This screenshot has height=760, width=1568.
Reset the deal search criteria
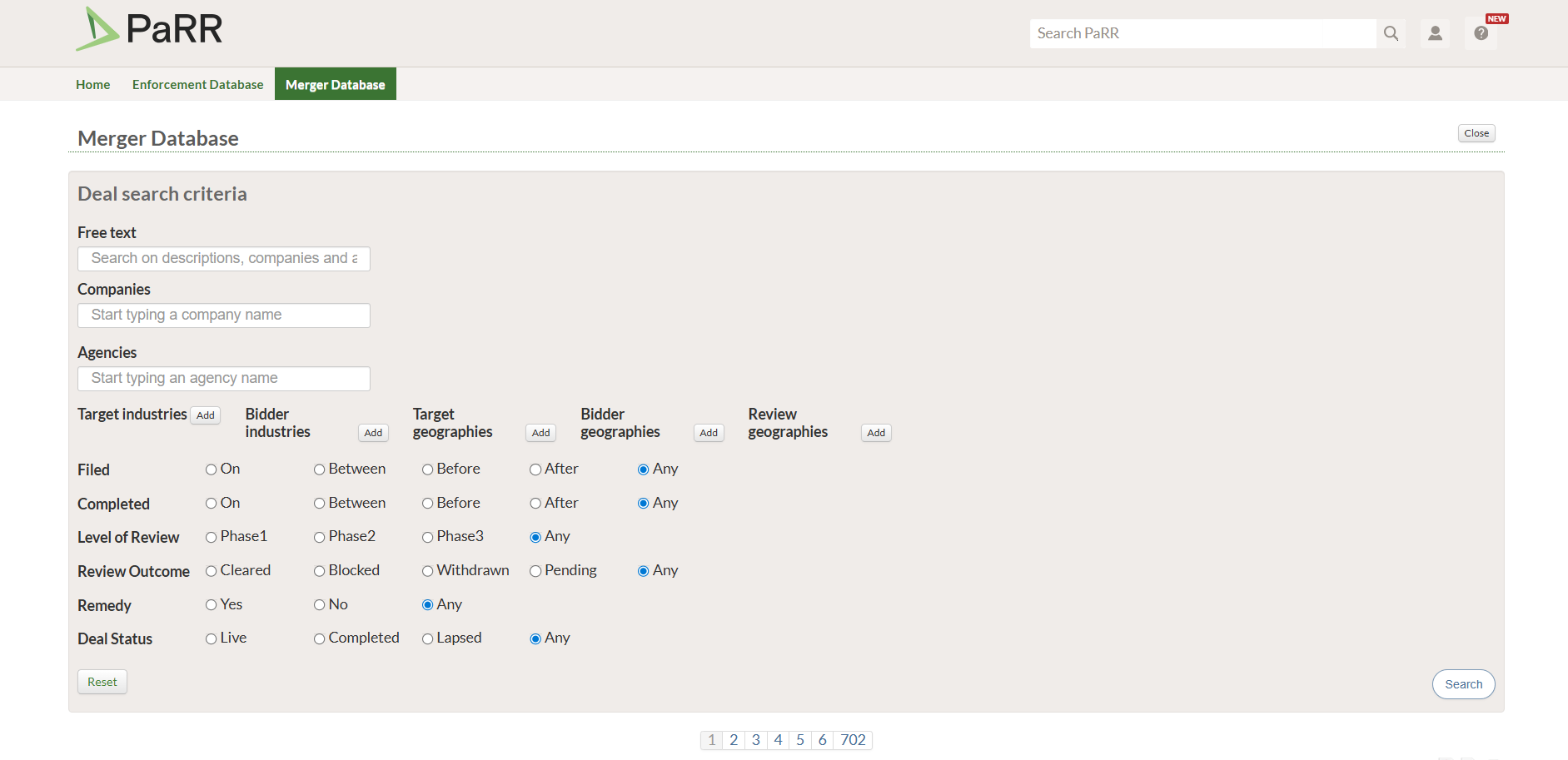click(102, 682)
